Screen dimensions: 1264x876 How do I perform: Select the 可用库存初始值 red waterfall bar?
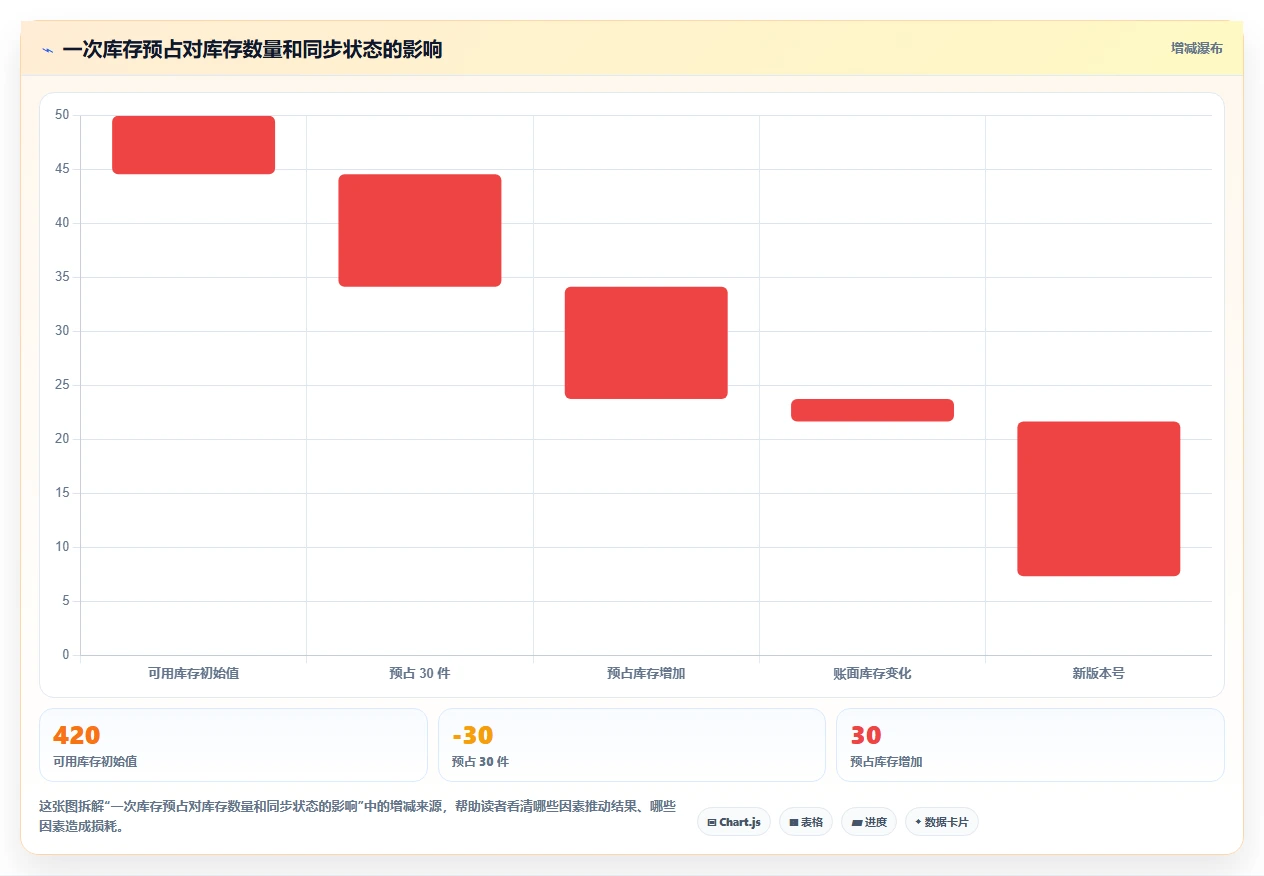click(193, 145)
